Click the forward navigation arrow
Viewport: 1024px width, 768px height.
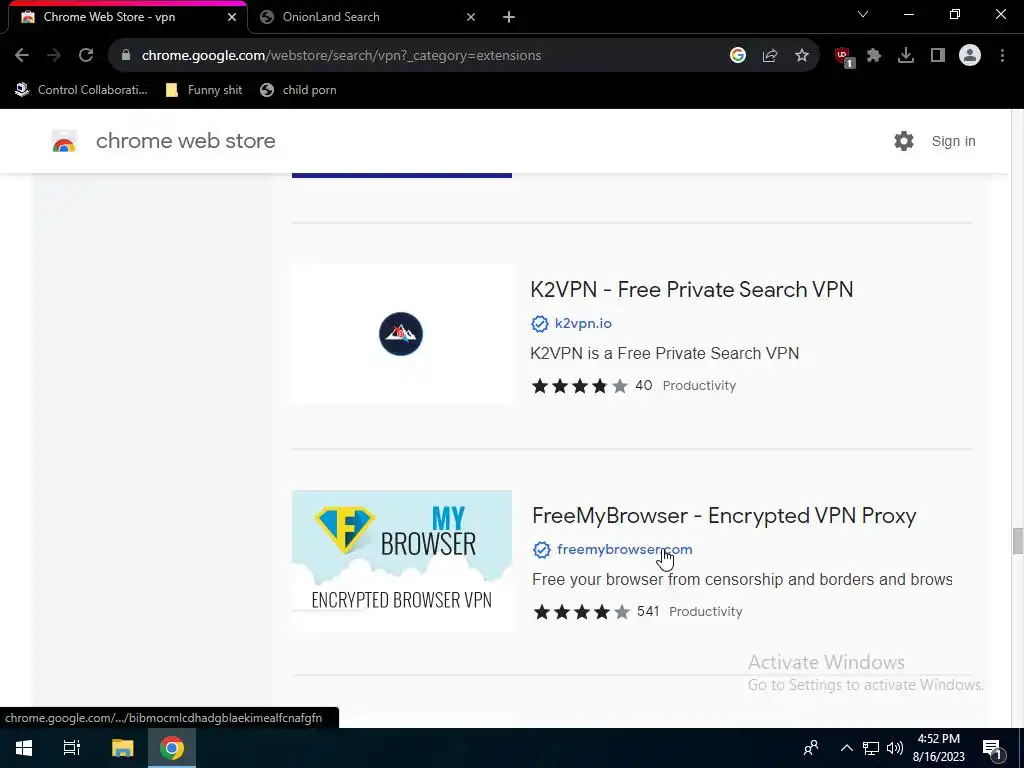[x=54, y=56]
